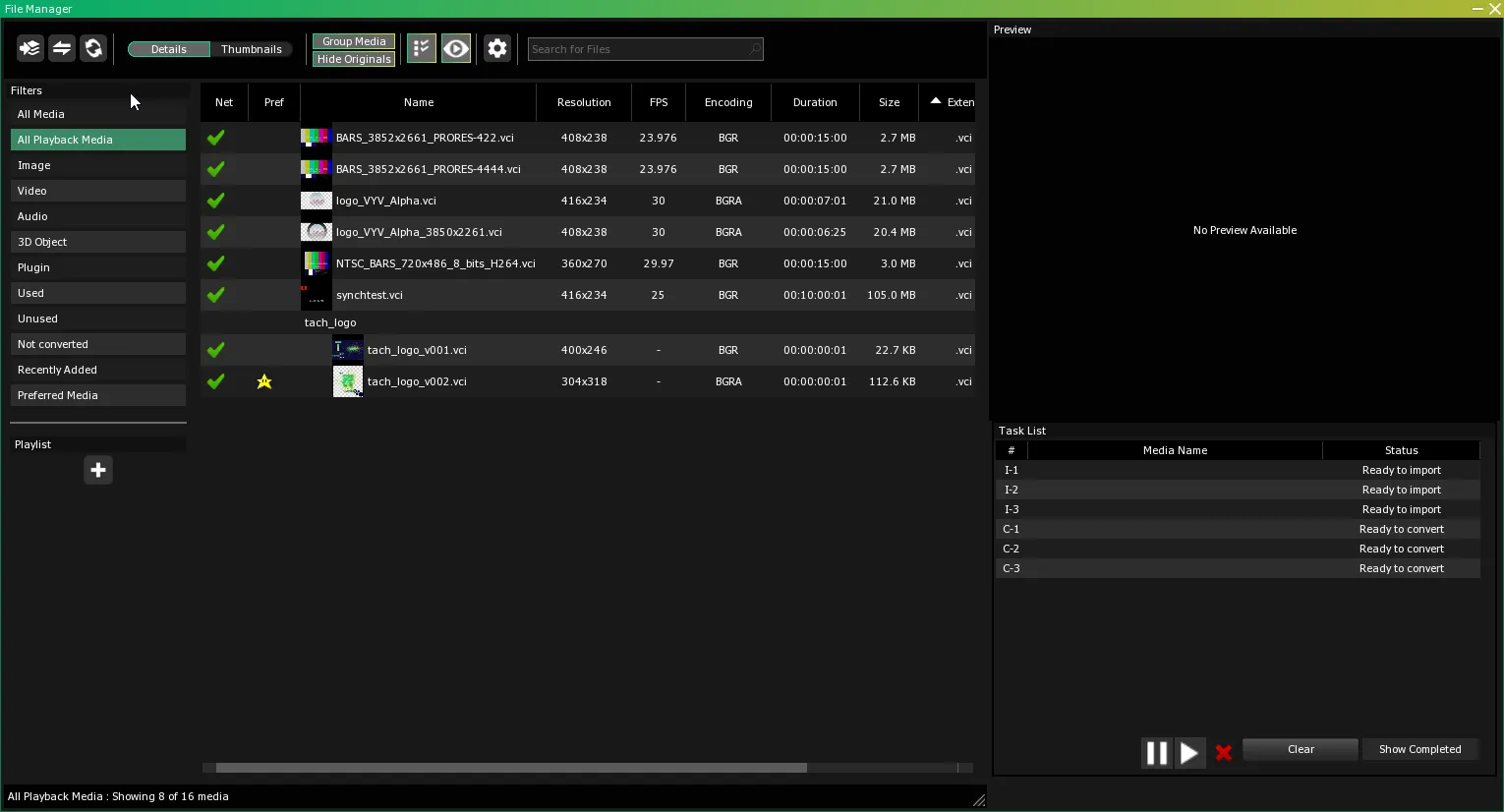Toggle the Hide Originals option
The width and height of the screenshot is (1504, 812).
354,59
